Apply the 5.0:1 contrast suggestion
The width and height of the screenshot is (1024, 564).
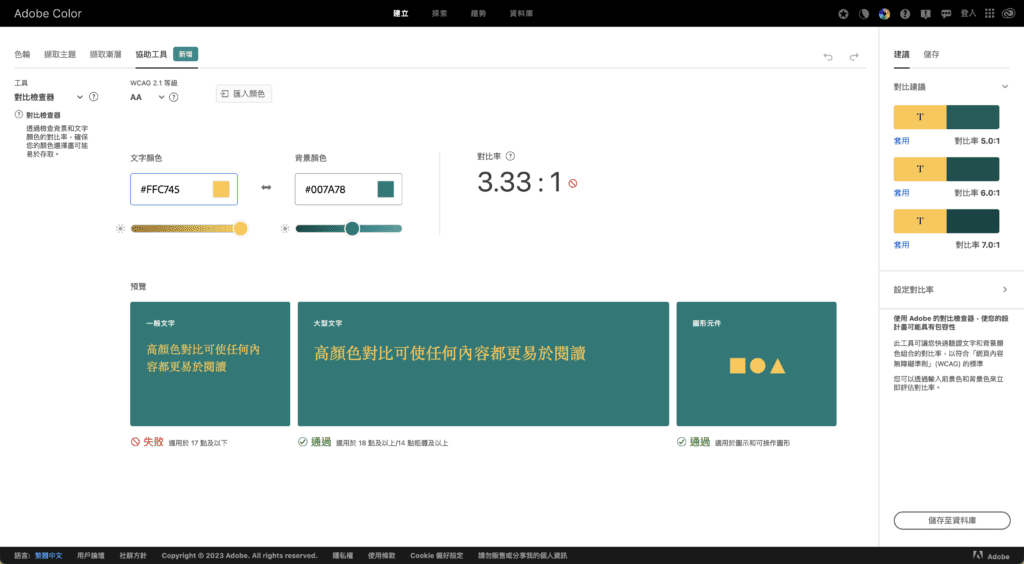click(x=901, y=140)
